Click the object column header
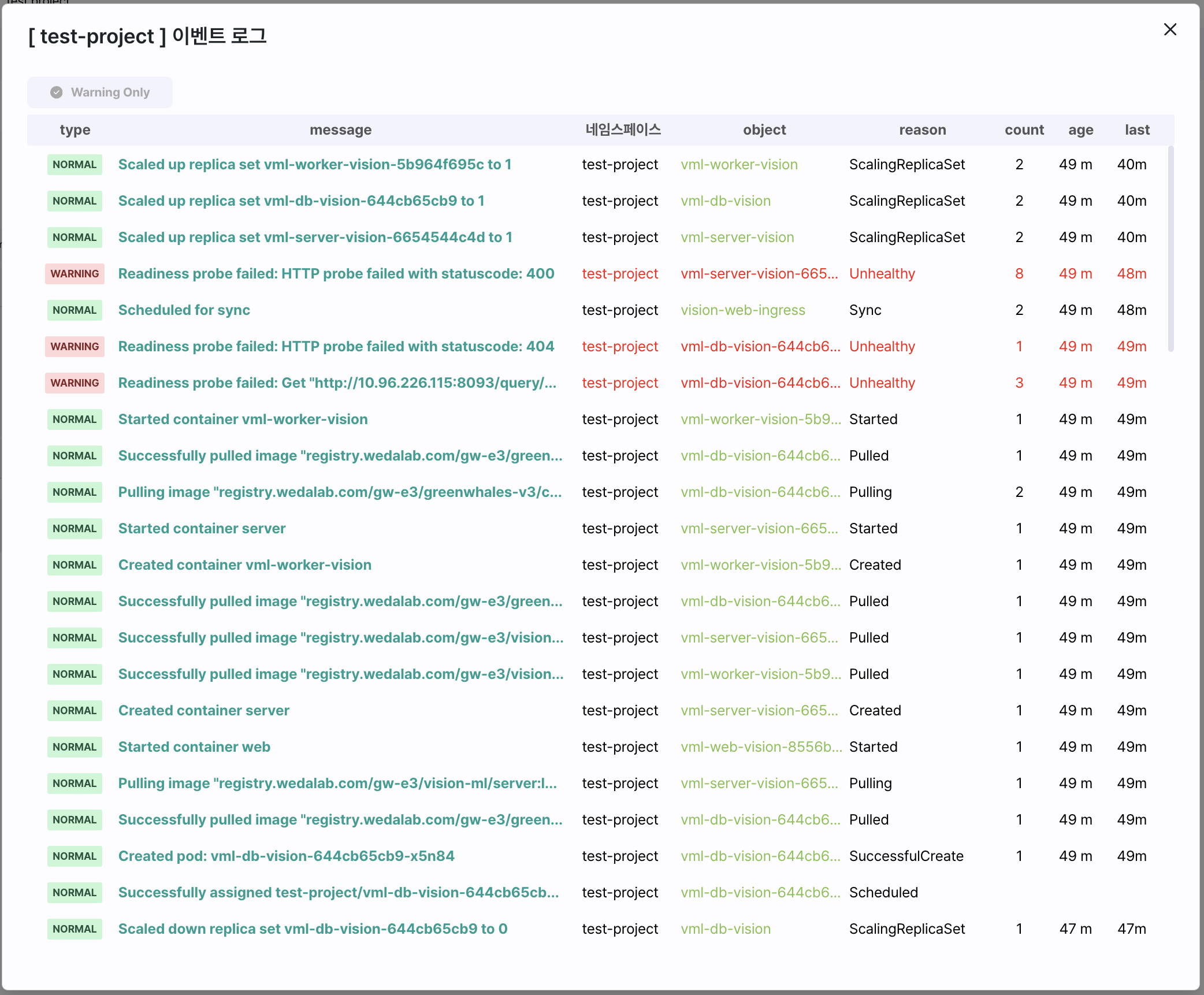 click(x=764, y=130)
